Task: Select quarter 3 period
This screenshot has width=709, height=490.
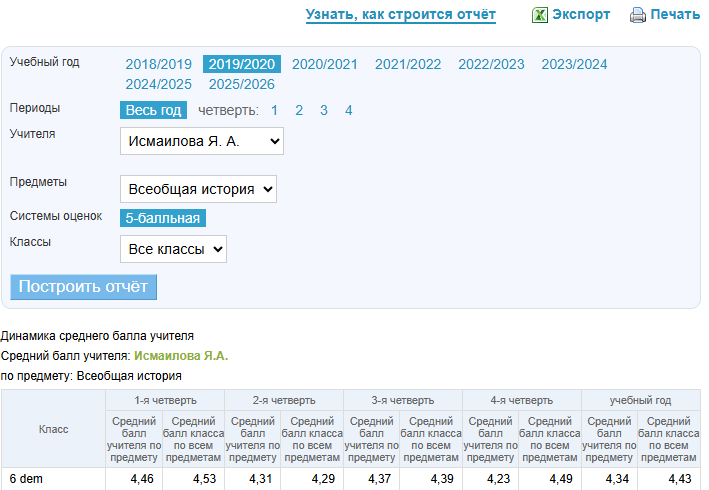Action: coord(324,110)
